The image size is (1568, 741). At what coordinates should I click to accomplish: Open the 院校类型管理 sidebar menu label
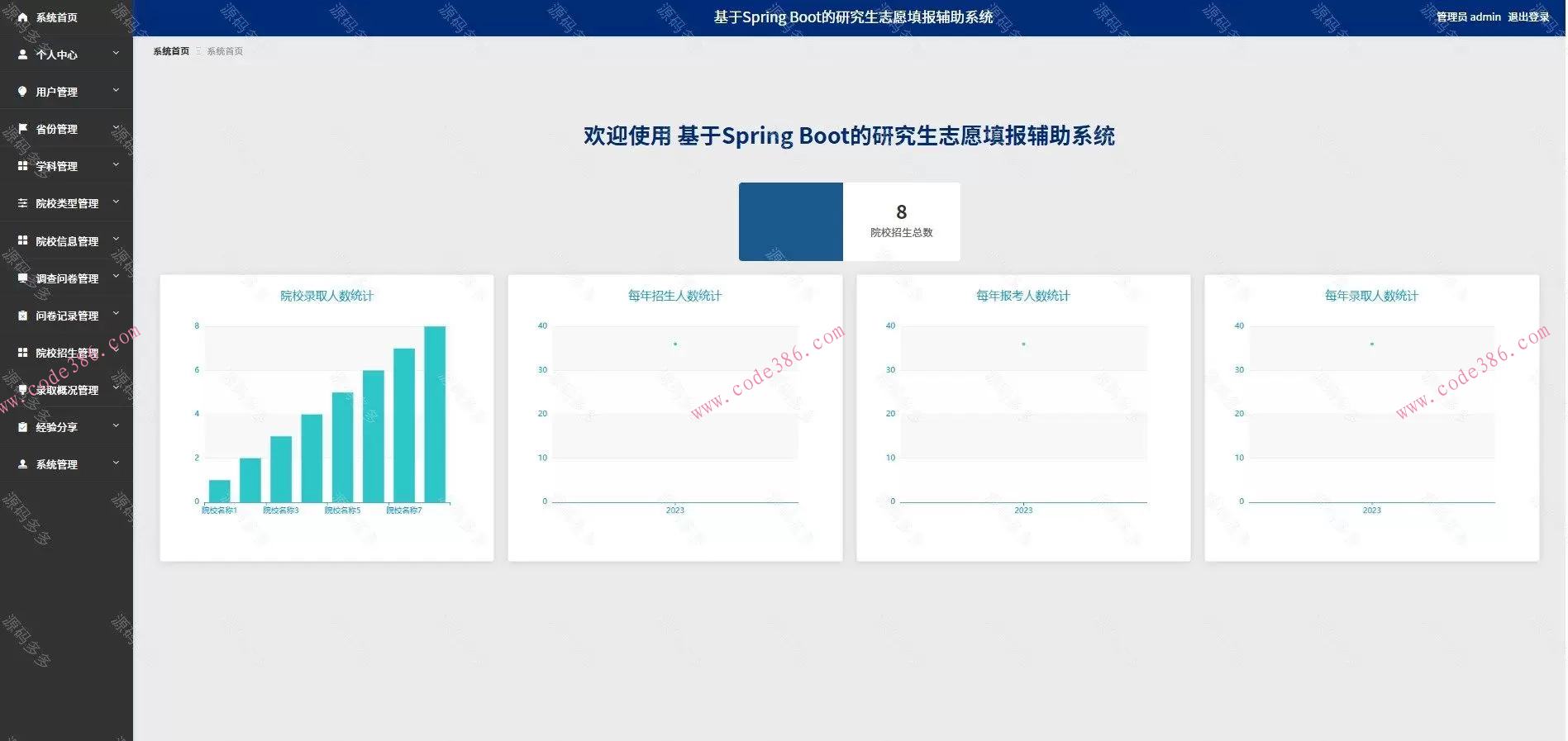[67, 203]
